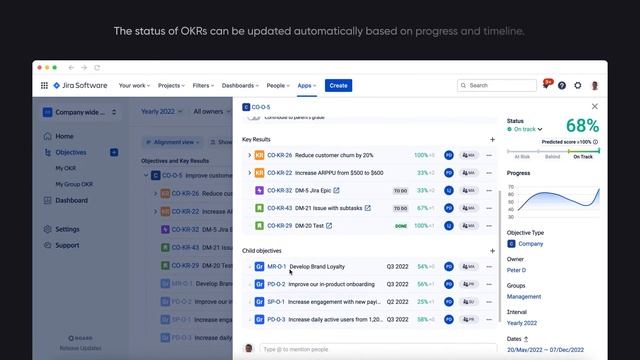Image resolution: width=640 pixels, height=360 pixels.
Task: Open the user profile avatar in header
Action: point(595,85)
